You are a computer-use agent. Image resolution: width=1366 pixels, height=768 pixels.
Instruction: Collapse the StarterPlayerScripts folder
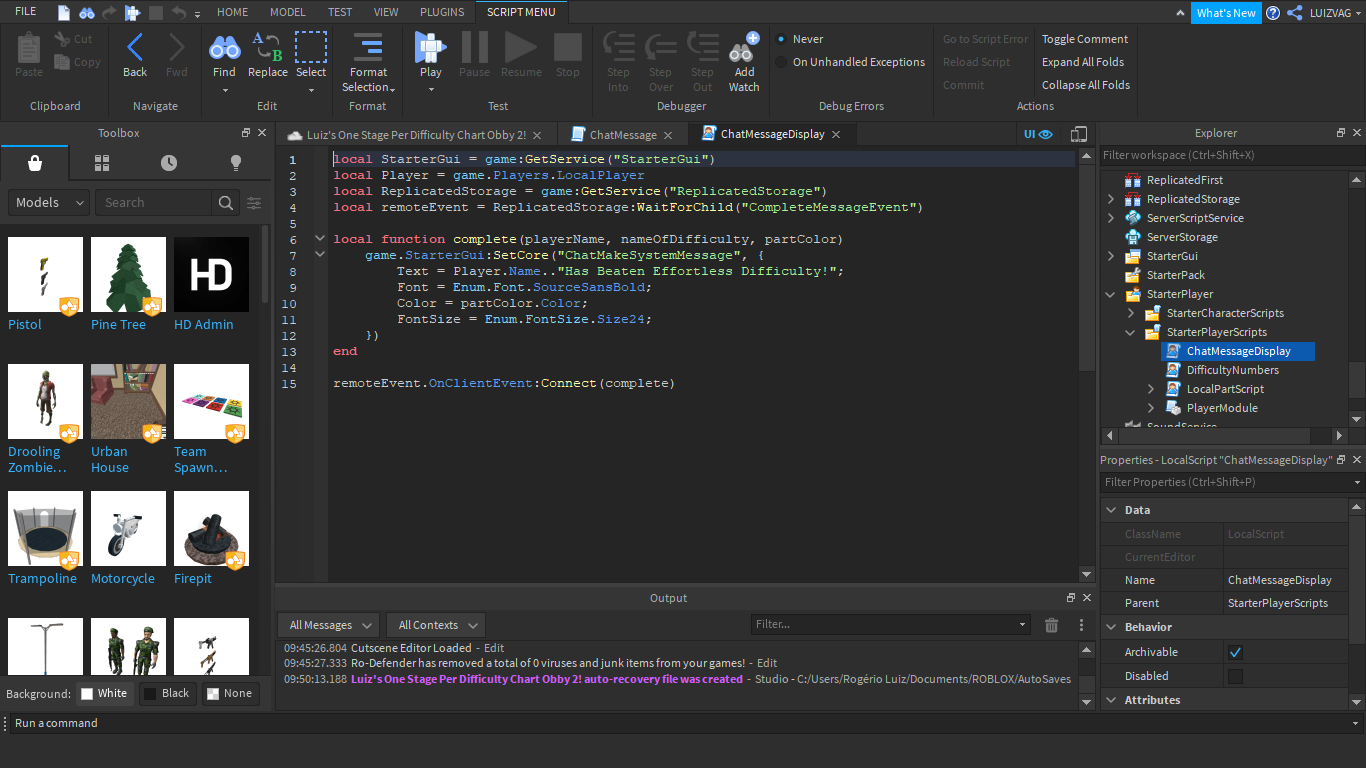(1131, 332)
